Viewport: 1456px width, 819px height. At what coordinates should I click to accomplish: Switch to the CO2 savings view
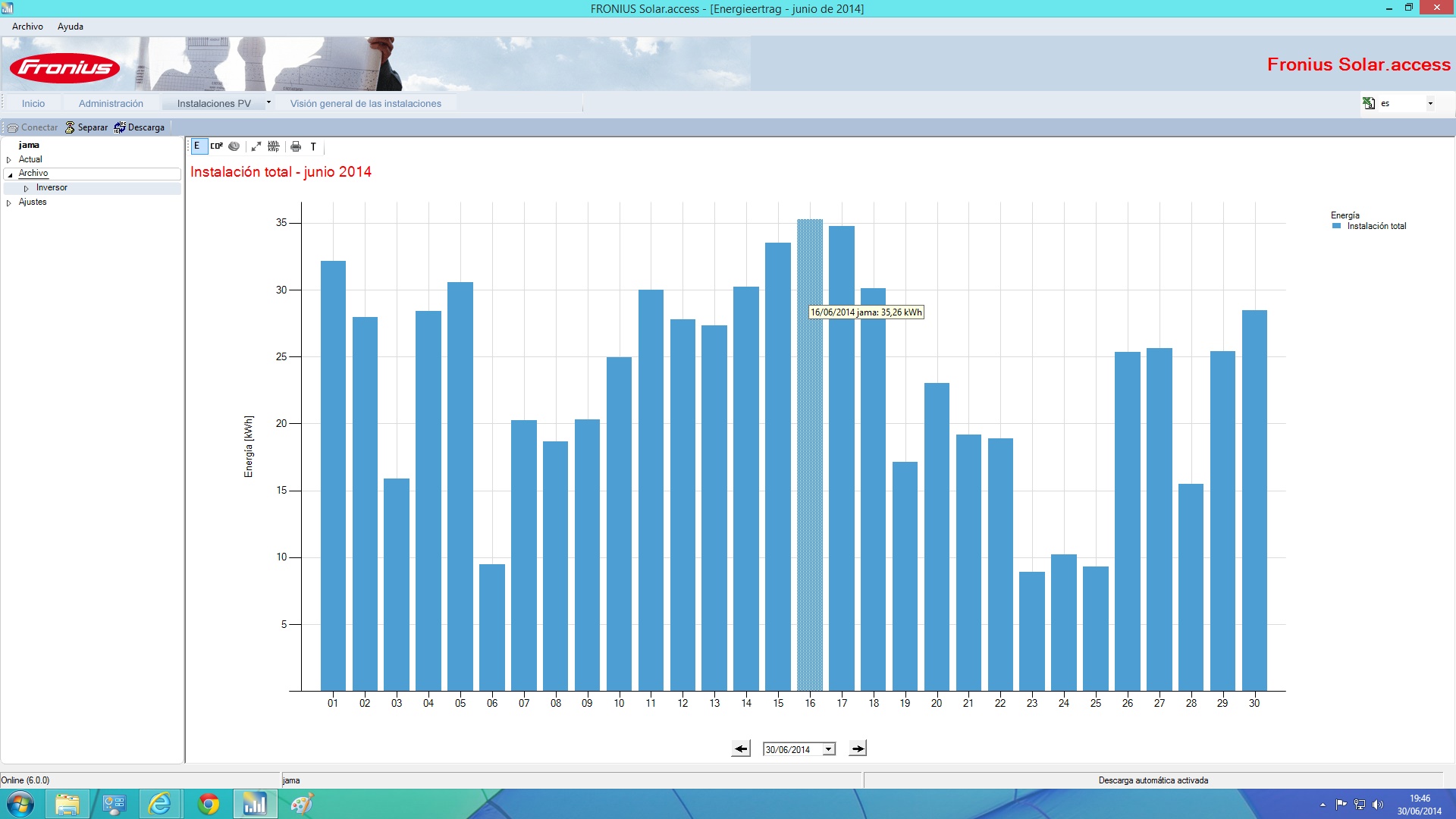point(217,146)
